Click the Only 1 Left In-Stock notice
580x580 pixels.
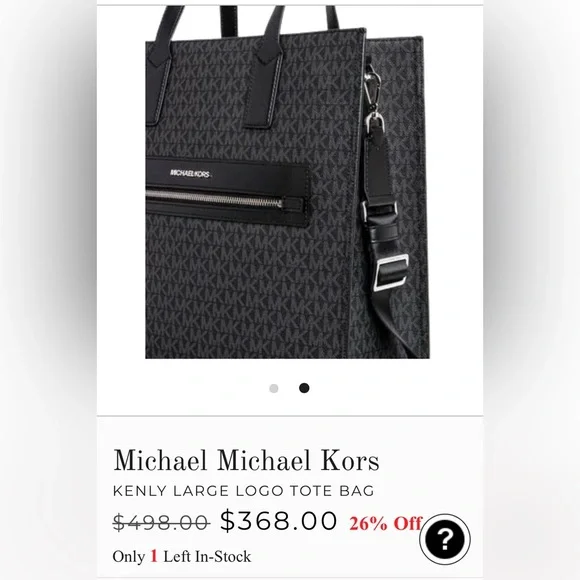(x=182, y=556)
